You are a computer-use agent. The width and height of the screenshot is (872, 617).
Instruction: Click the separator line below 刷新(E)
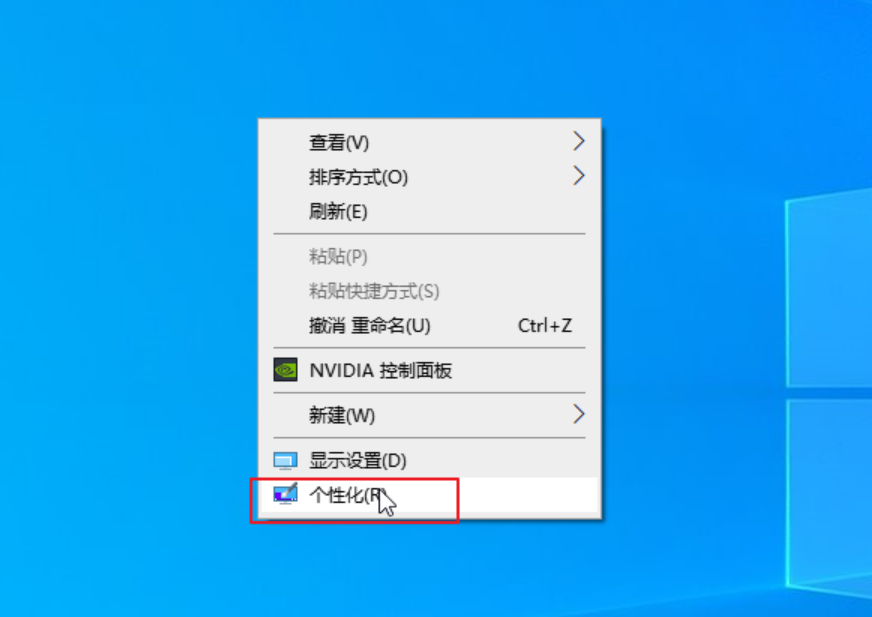click(429, 234)
